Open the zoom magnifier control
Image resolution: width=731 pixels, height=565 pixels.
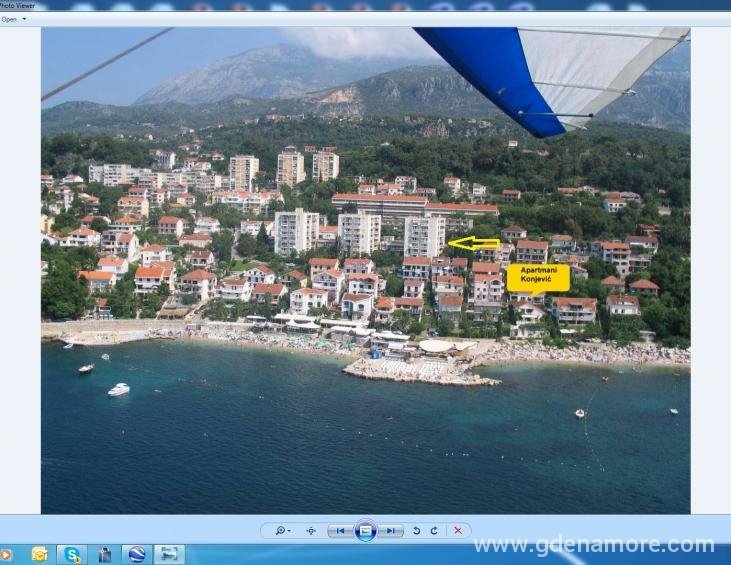[x=283, y=531]
